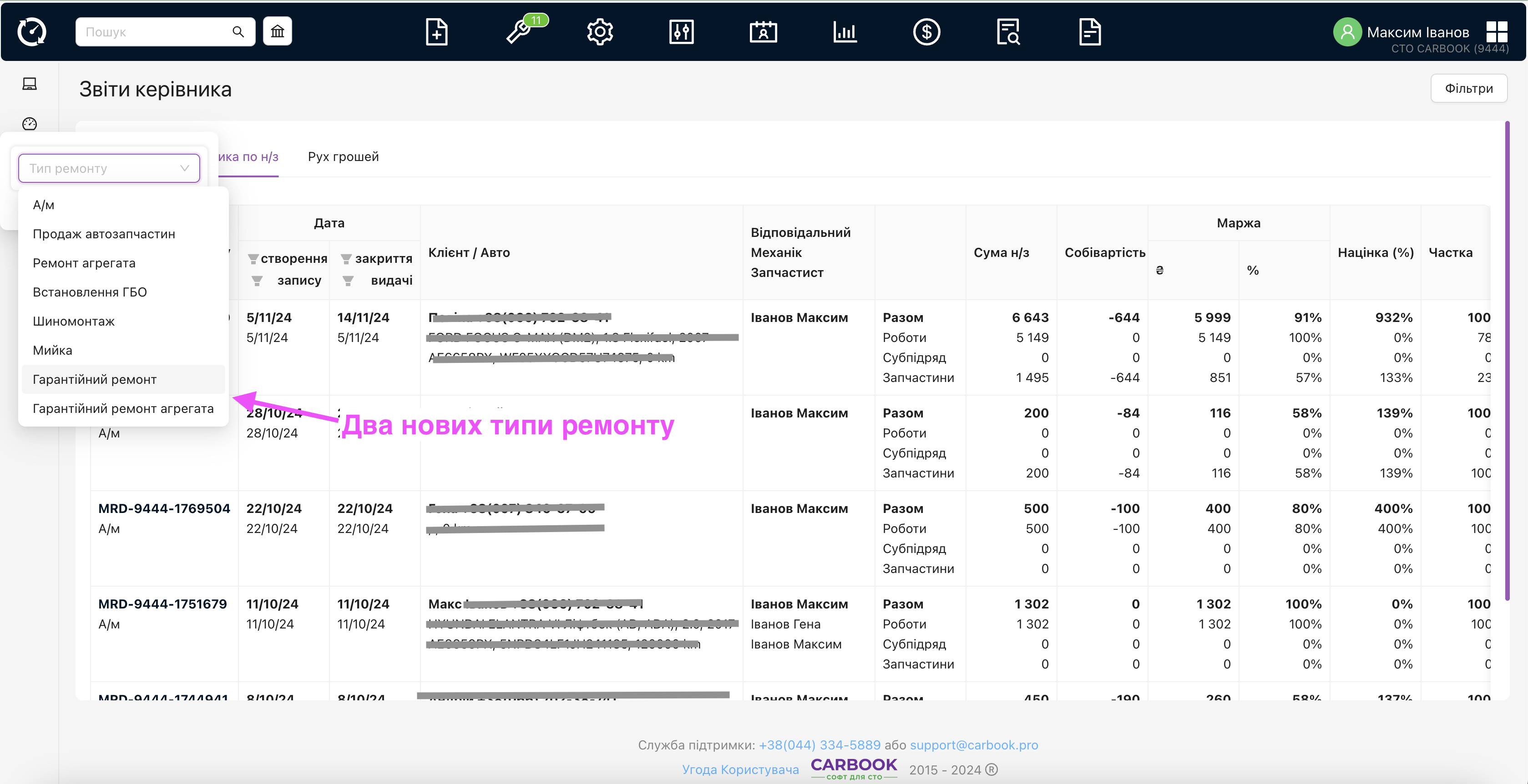Screen dimensions: 1528x784
Task: Open the document search magnifier icon
Action: coord(1008,32)
